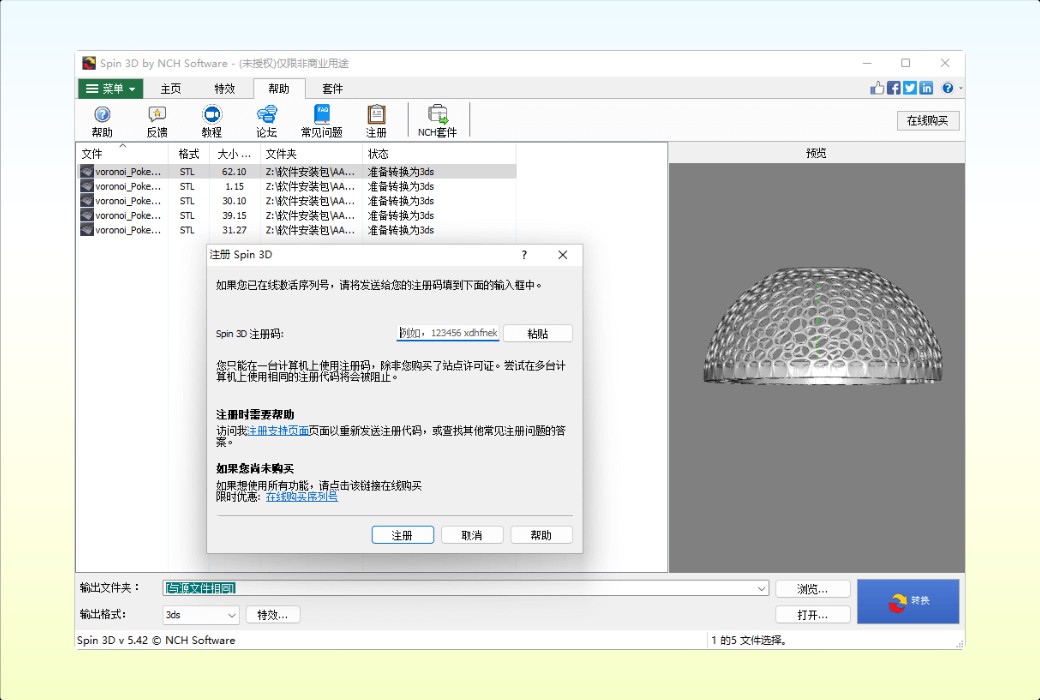1040x700 pixels.
Task: Sort by the 文件 column header
Action: click(x=123, y=154)
